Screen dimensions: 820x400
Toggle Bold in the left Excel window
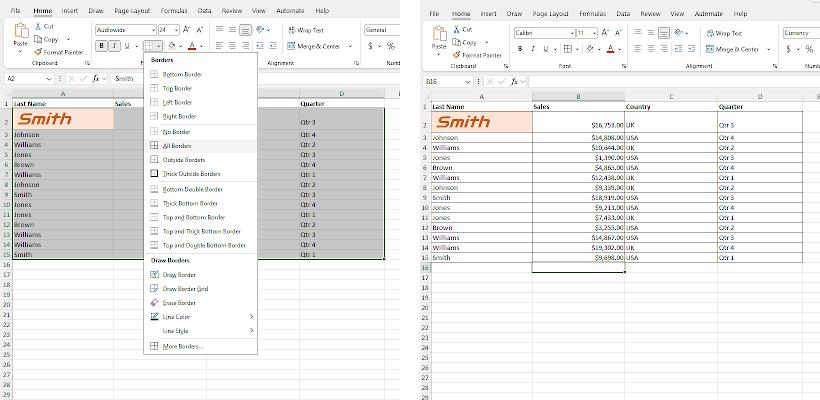[101, 46]
